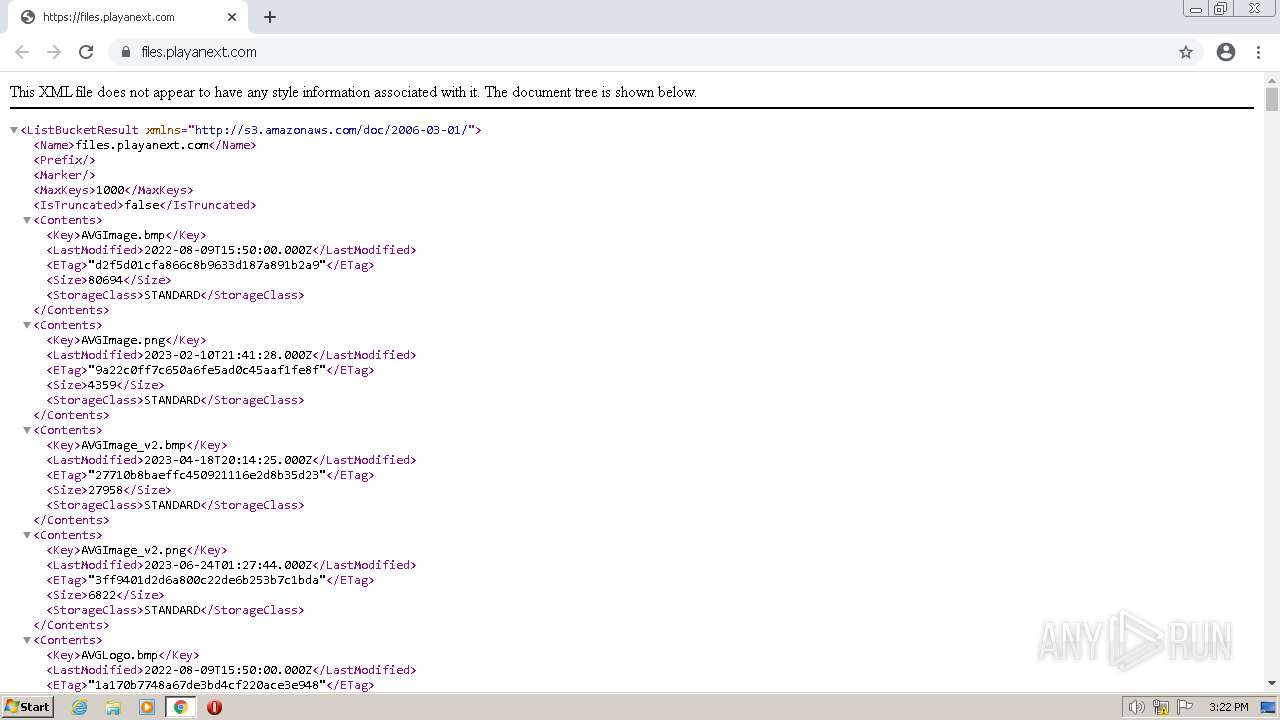Click the key name AVGImage_v2.bmp
1280x720 pixels.
[133, 445]
